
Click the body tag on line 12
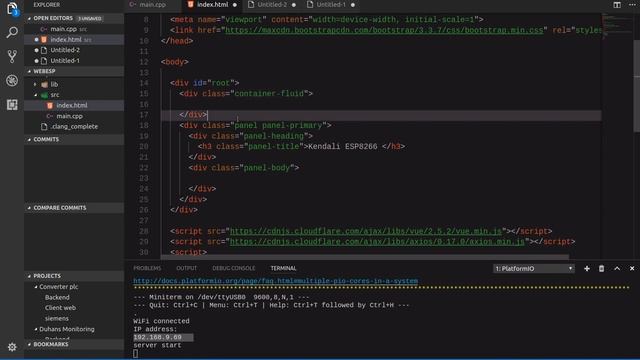175,62
